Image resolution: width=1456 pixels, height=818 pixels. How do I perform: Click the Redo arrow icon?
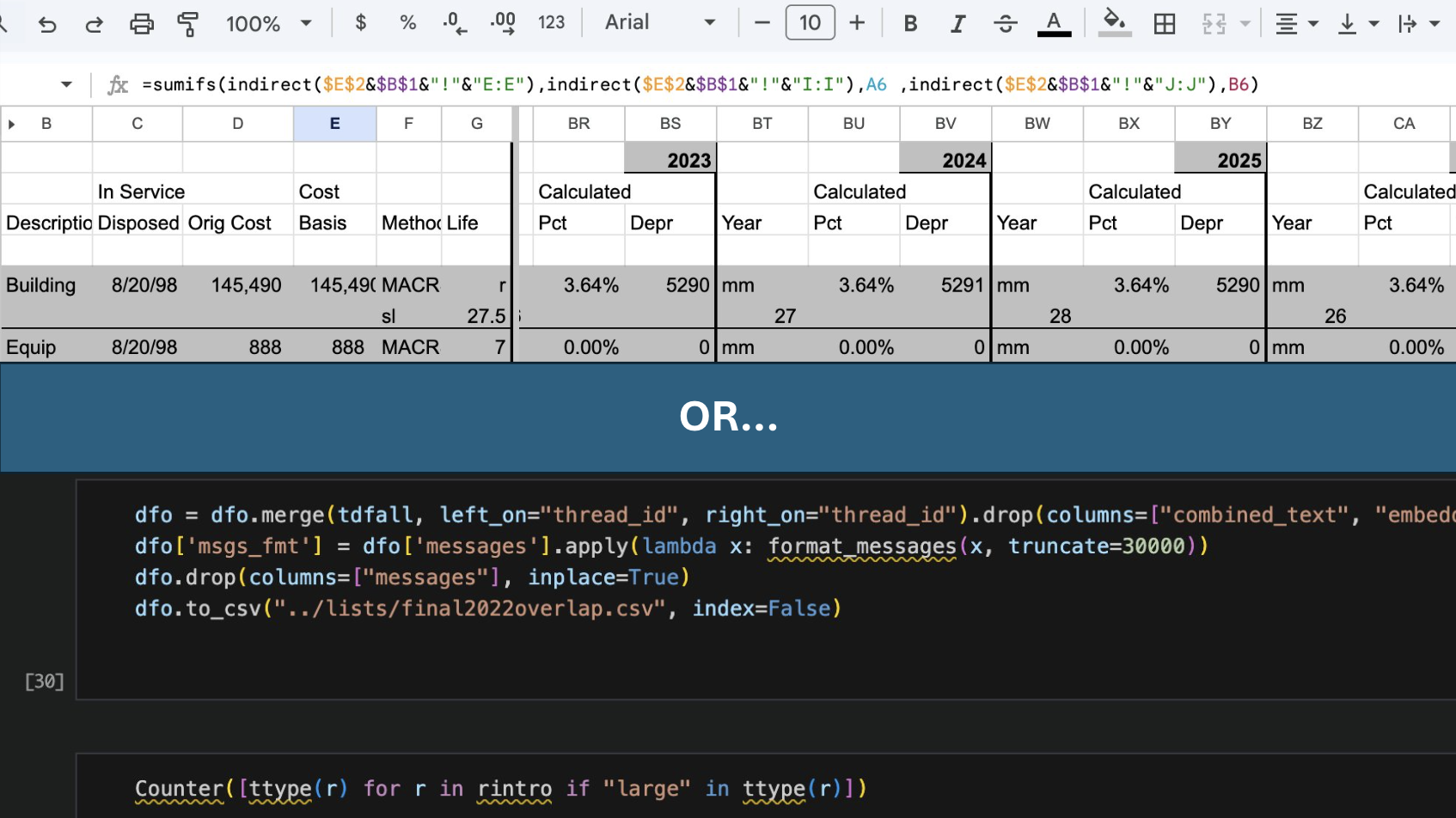[94, 23]
